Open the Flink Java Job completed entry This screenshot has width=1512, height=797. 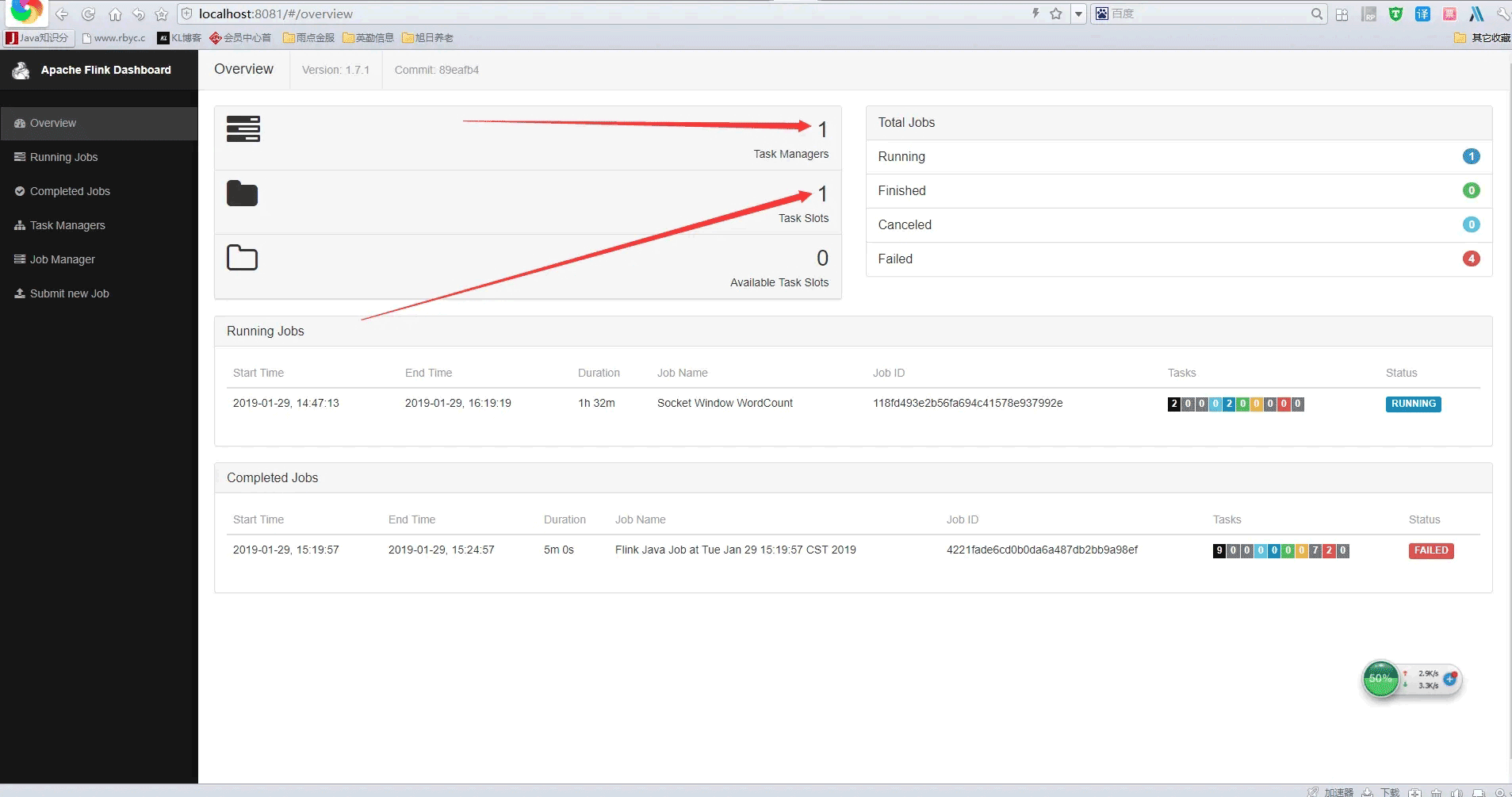(x=735, y=550)
